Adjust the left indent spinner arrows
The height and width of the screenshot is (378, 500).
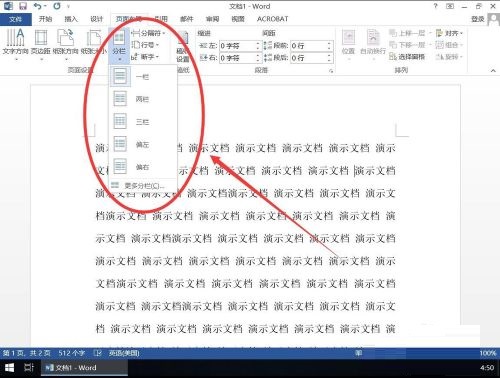258,46
